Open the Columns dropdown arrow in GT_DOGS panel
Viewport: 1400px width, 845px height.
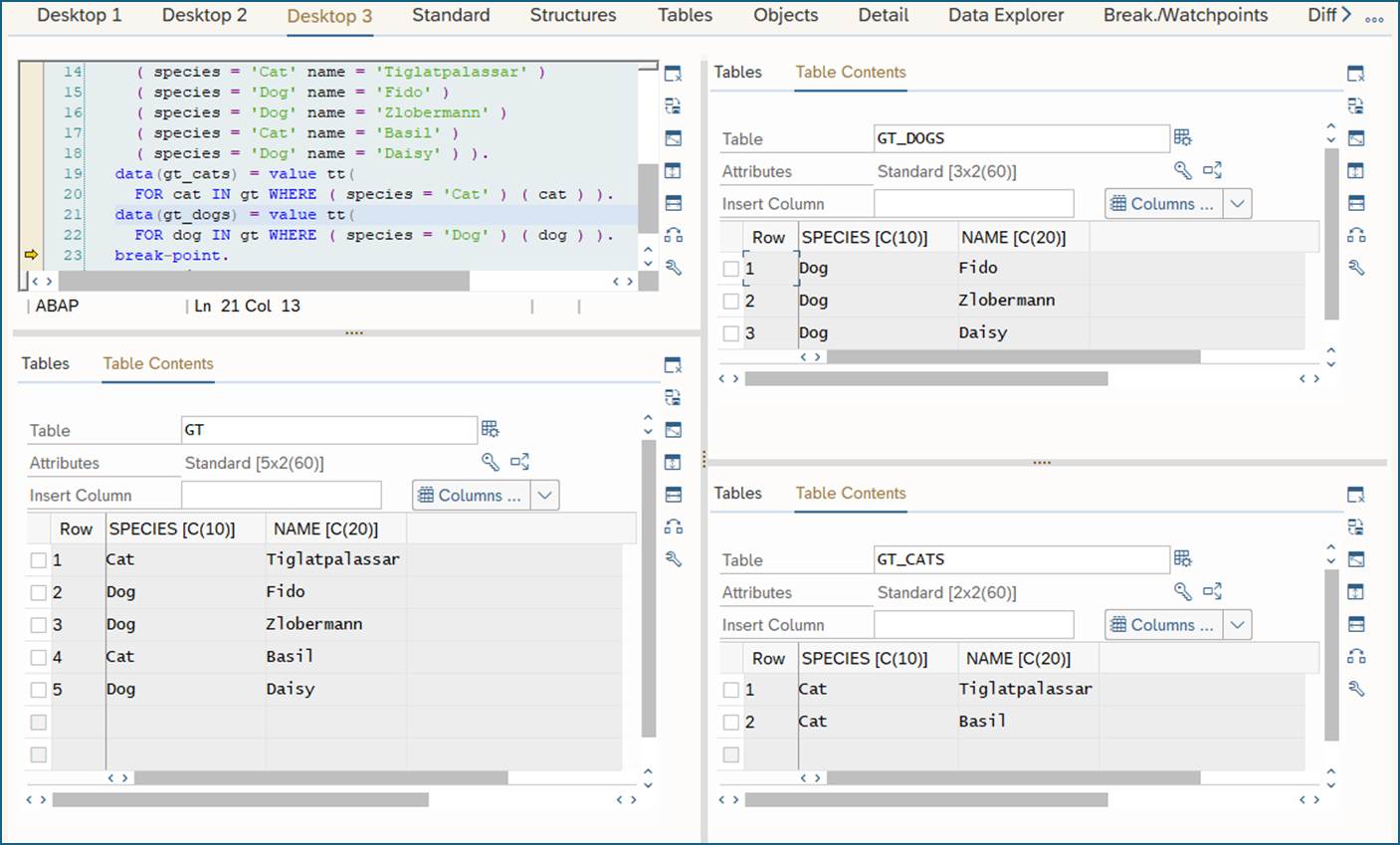tap(1237, 204)
